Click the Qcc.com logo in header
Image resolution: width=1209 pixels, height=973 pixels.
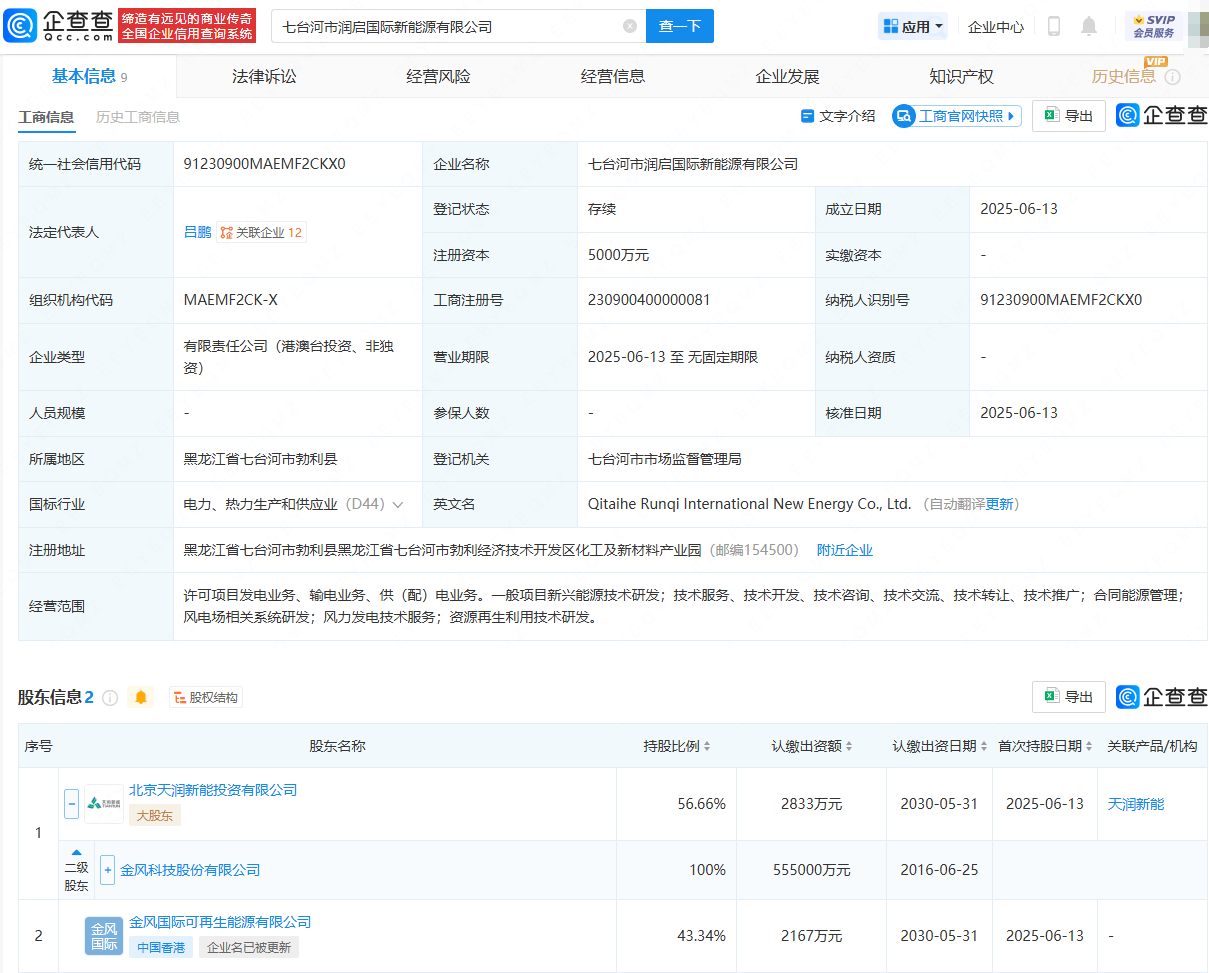(58, 26)
